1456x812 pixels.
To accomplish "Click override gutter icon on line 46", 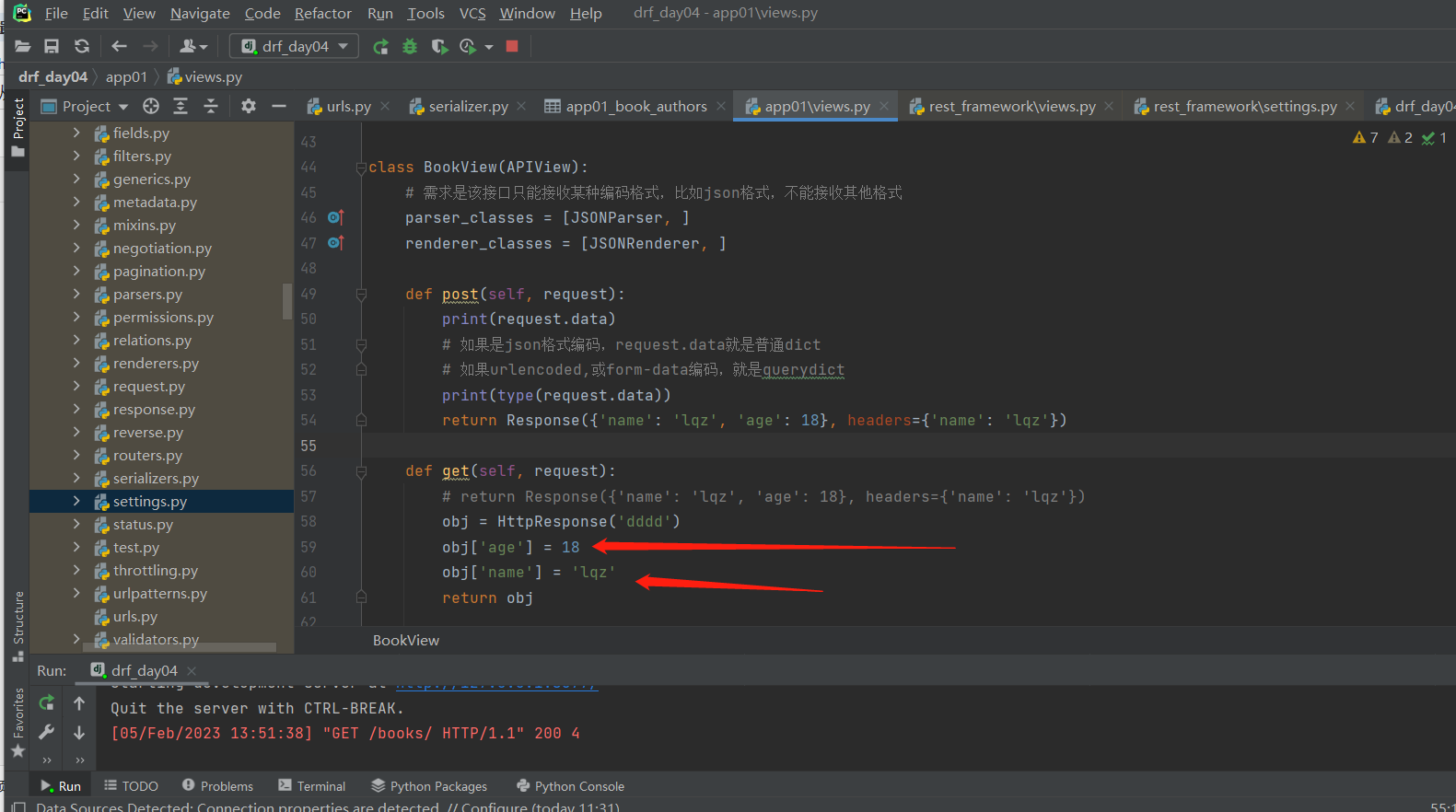I will click(336, 217).
